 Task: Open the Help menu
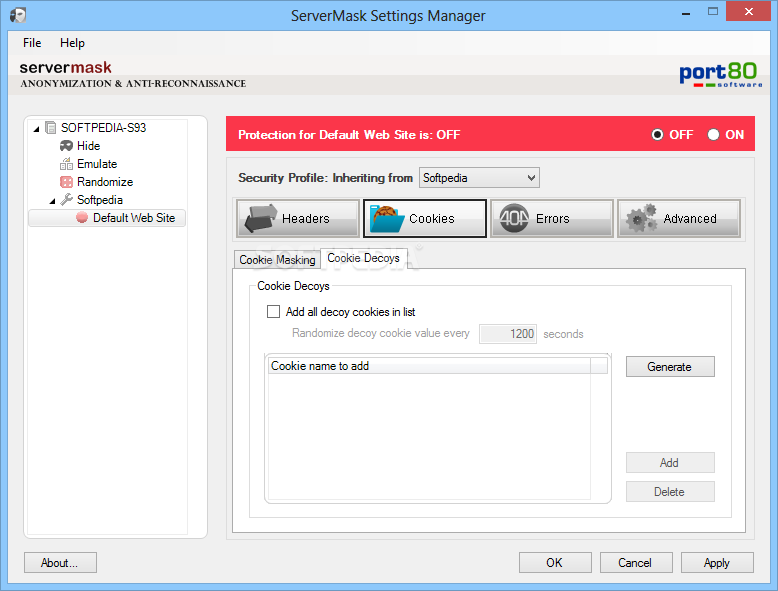[x=72, y=43]
